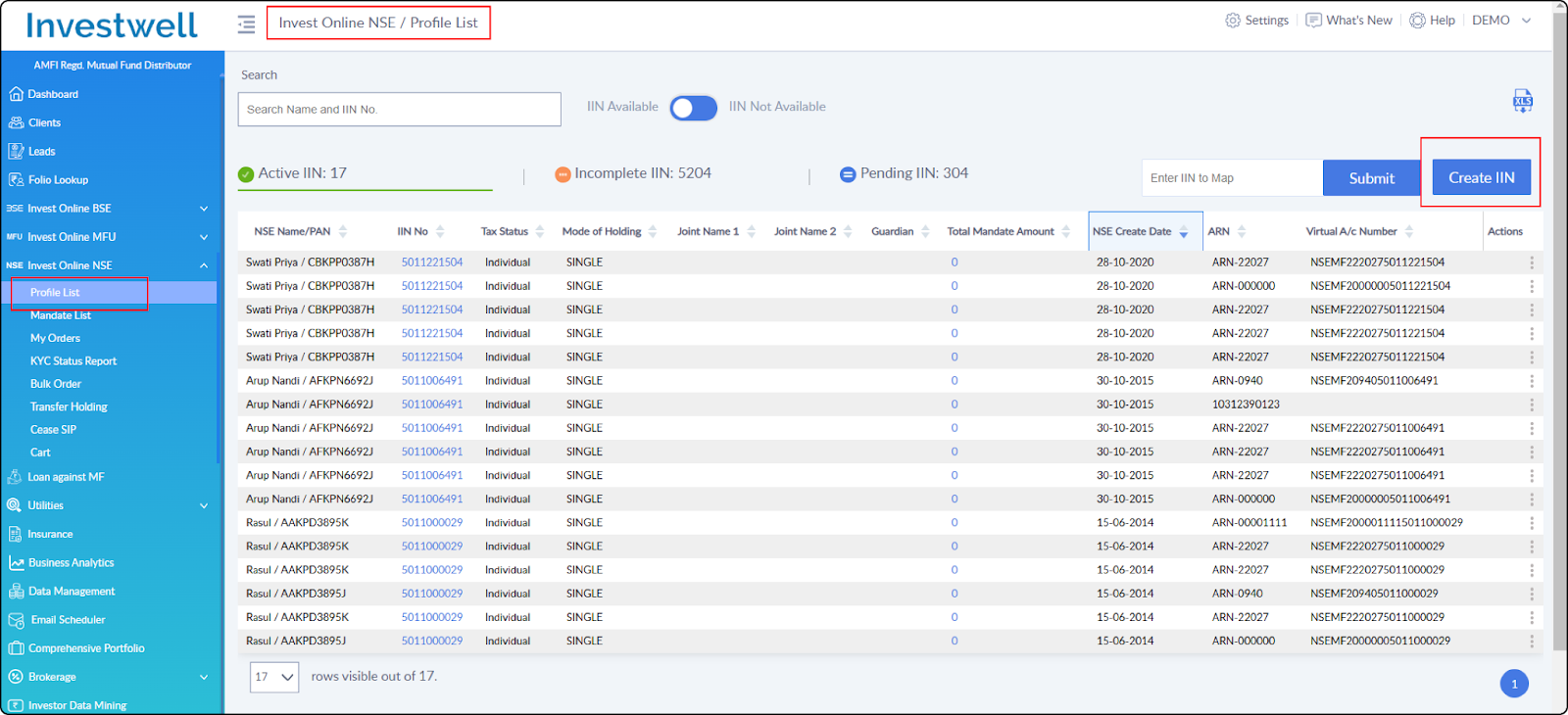
Task: Open Mandate List submenu item
Action: tap(61, 315)
